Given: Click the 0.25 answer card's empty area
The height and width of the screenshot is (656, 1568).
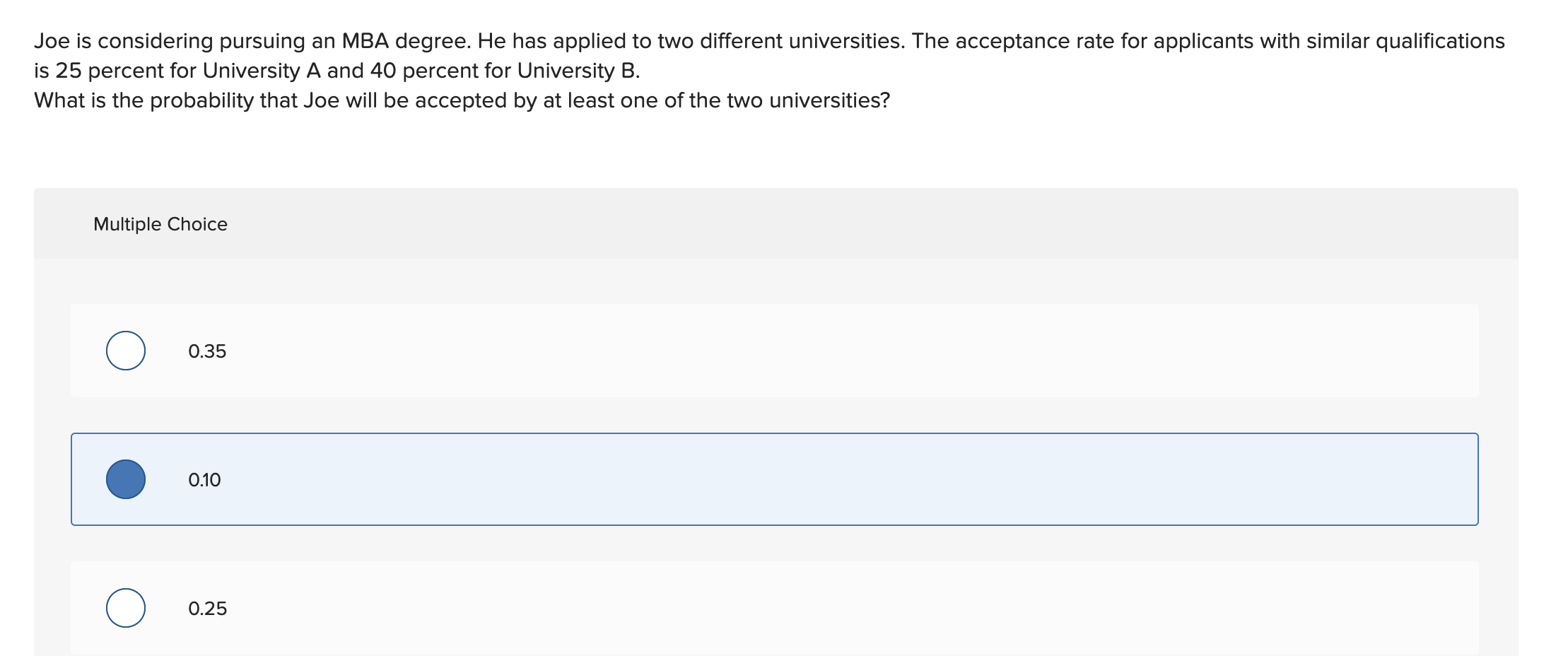Looking at the screenshot, I should tap(848, 608).
